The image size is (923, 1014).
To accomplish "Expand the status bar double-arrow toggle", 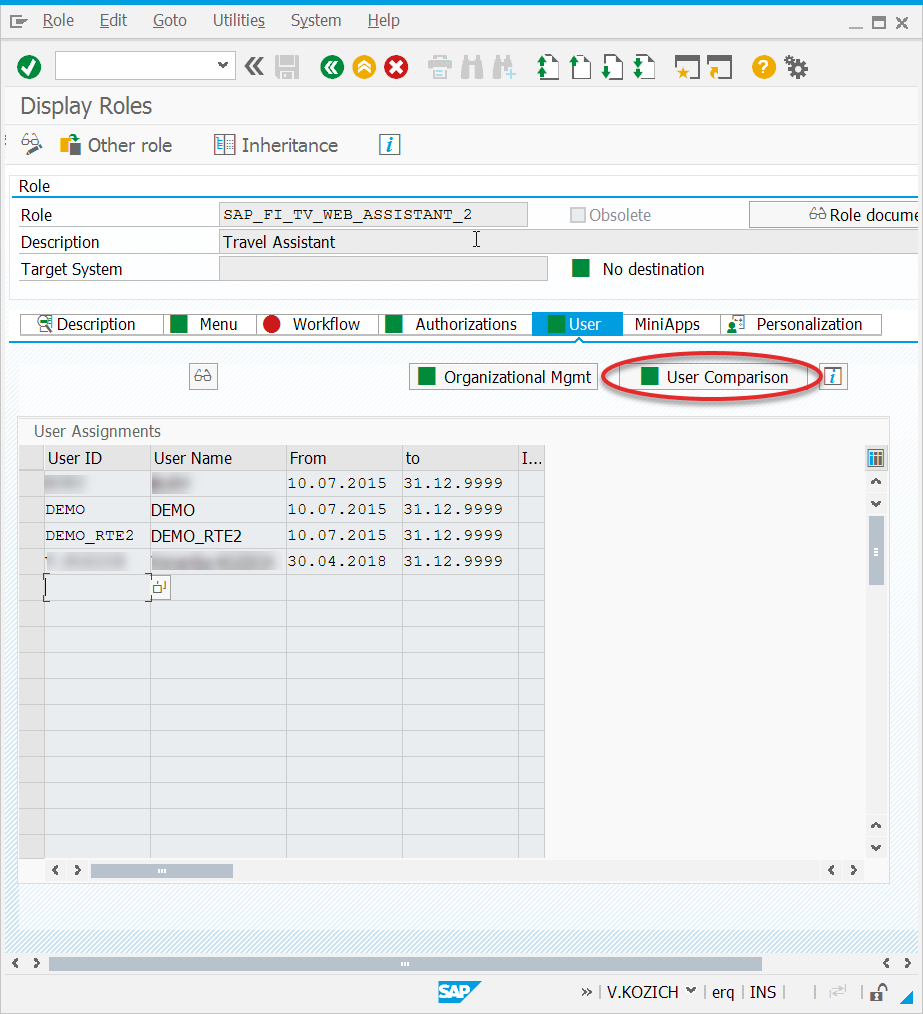I will [x=587, y=992].
